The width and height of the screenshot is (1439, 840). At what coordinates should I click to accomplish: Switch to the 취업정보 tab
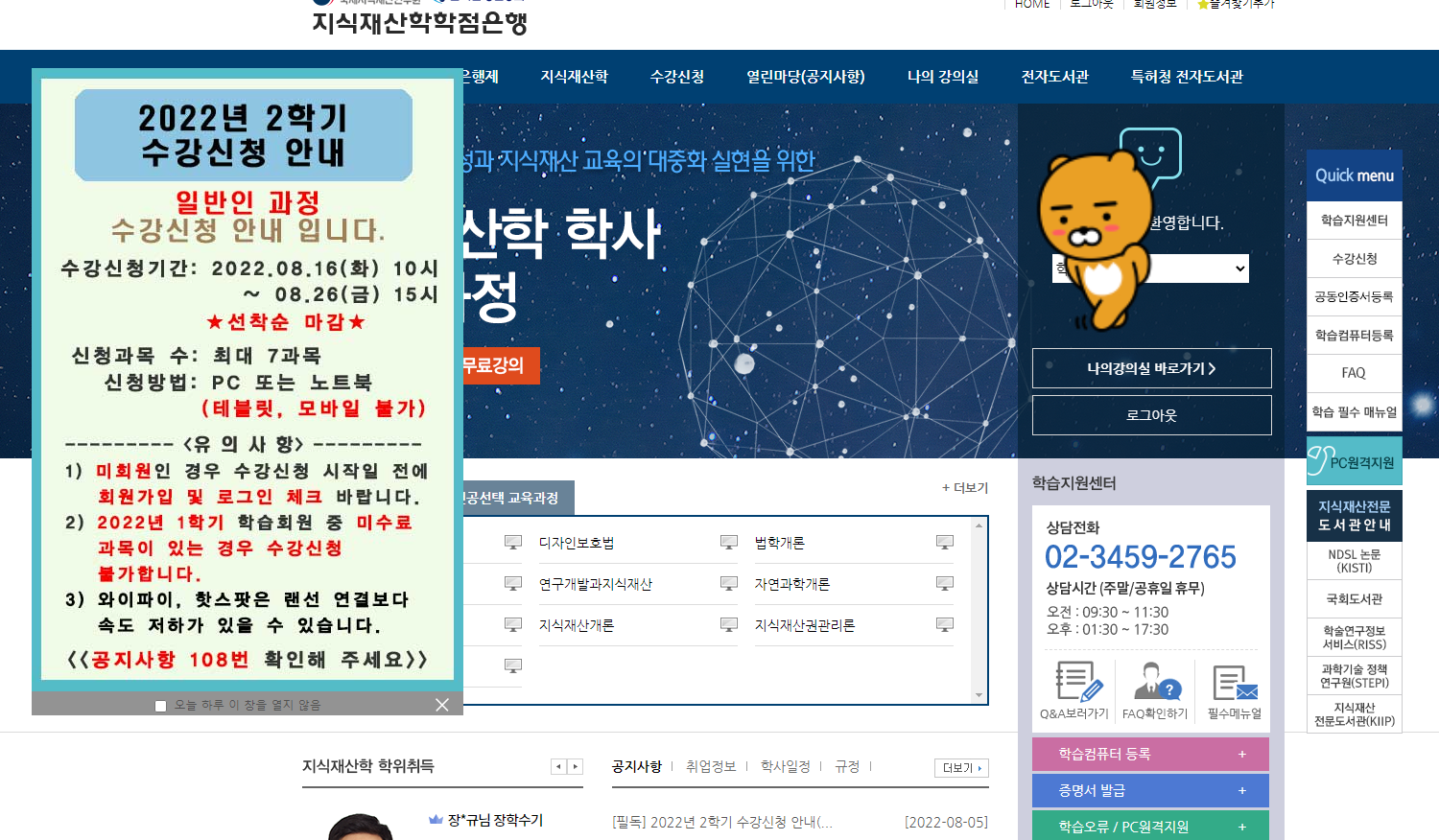tap(714, 766)
